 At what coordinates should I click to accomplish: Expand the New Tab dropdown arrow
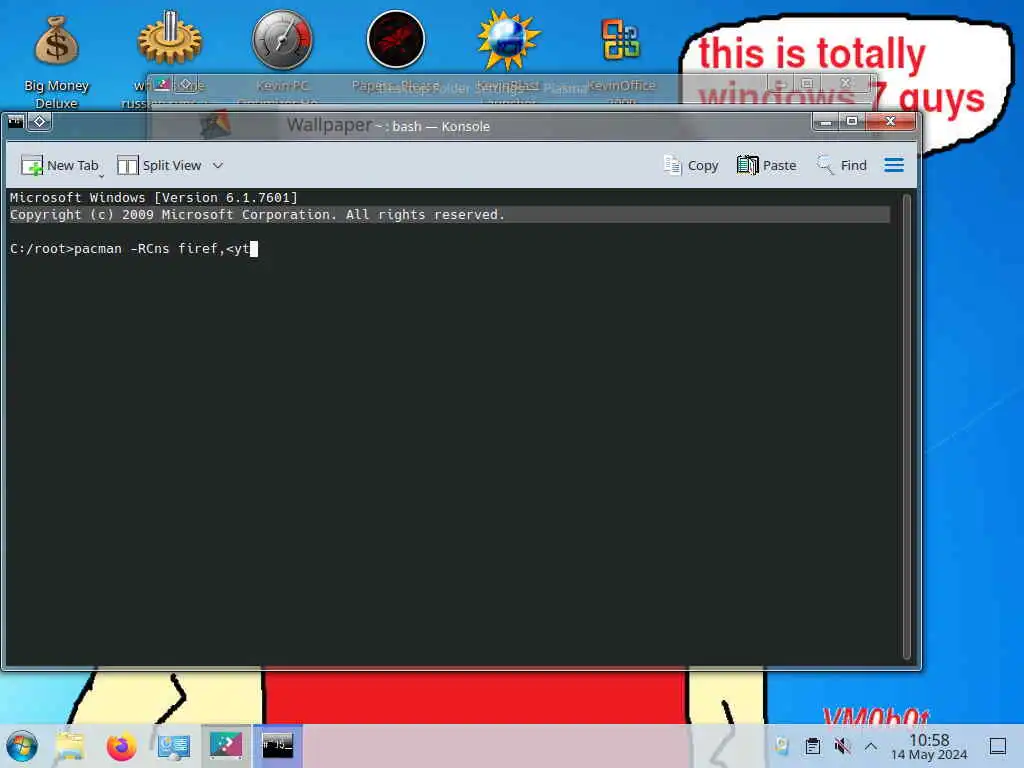coord(101,175)
